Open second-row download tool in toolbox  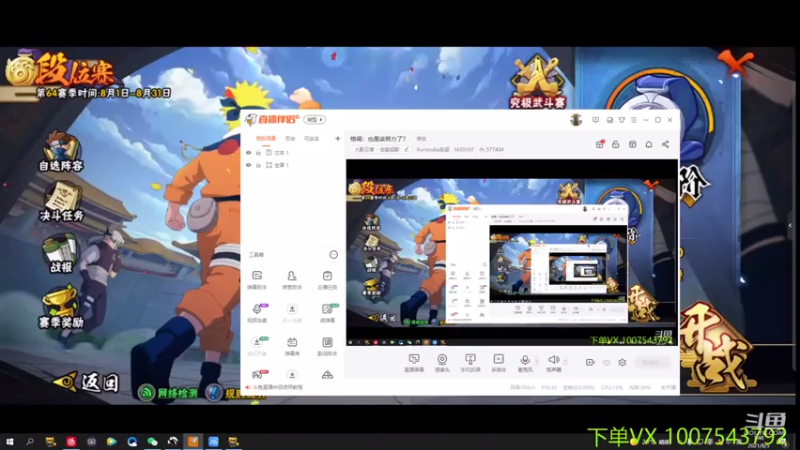(292, 313)
